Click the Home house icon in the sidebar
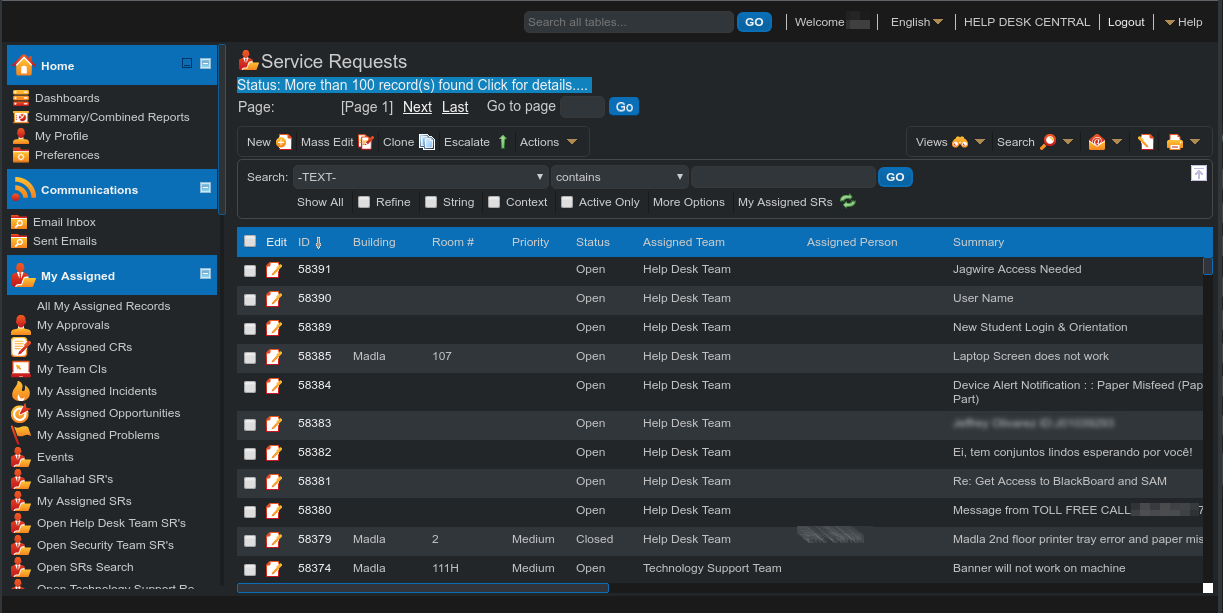The image size is (1223, 613). pyautogui.click(x=24, y=65)
